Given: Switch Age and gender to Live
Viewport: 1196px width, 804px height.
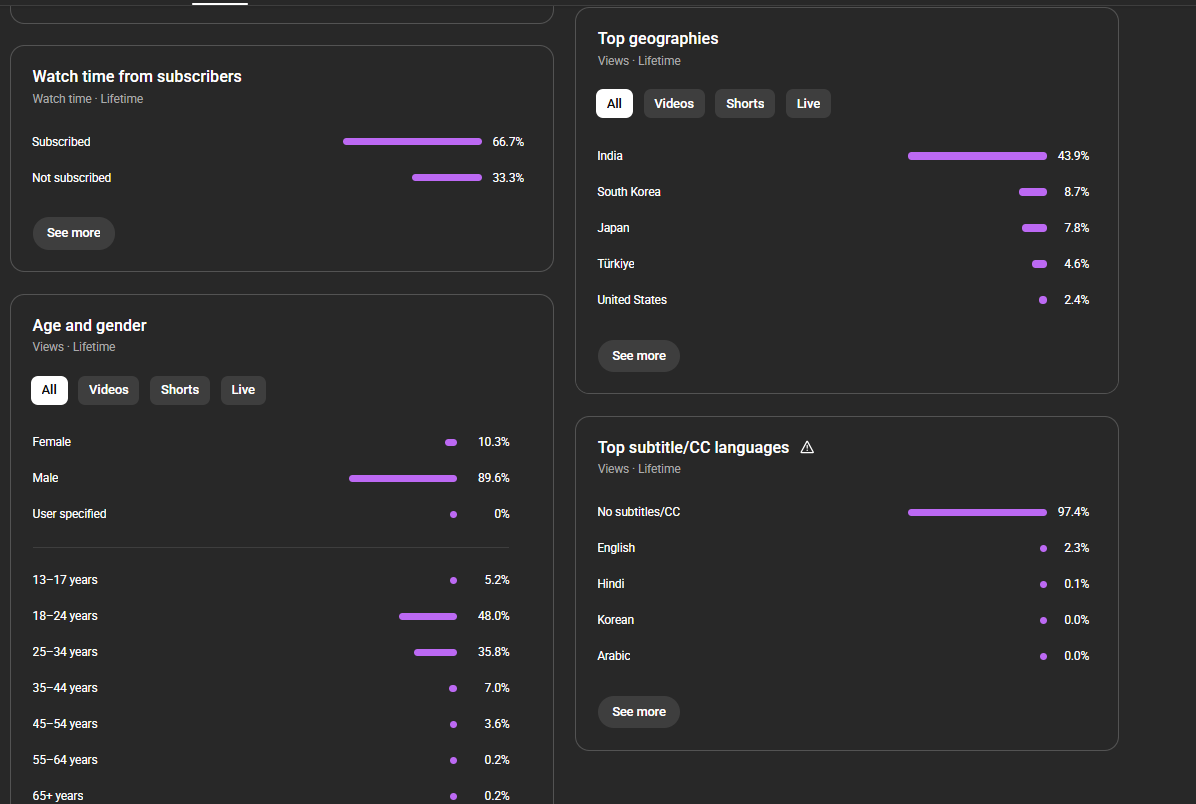Looking at the screenshot, I should click(243, 390).
